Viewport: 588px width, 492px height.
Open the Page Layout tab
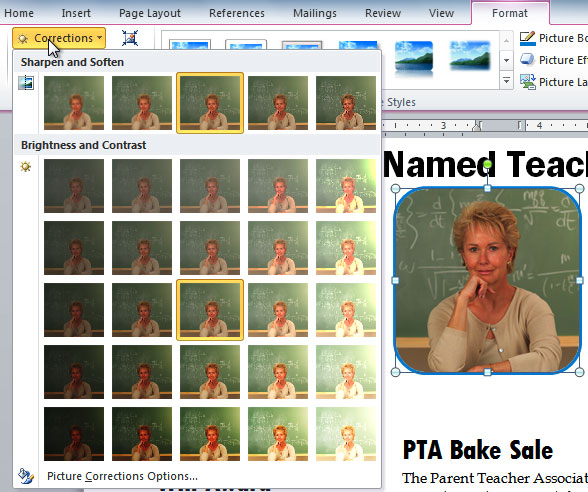click(150, 13)
